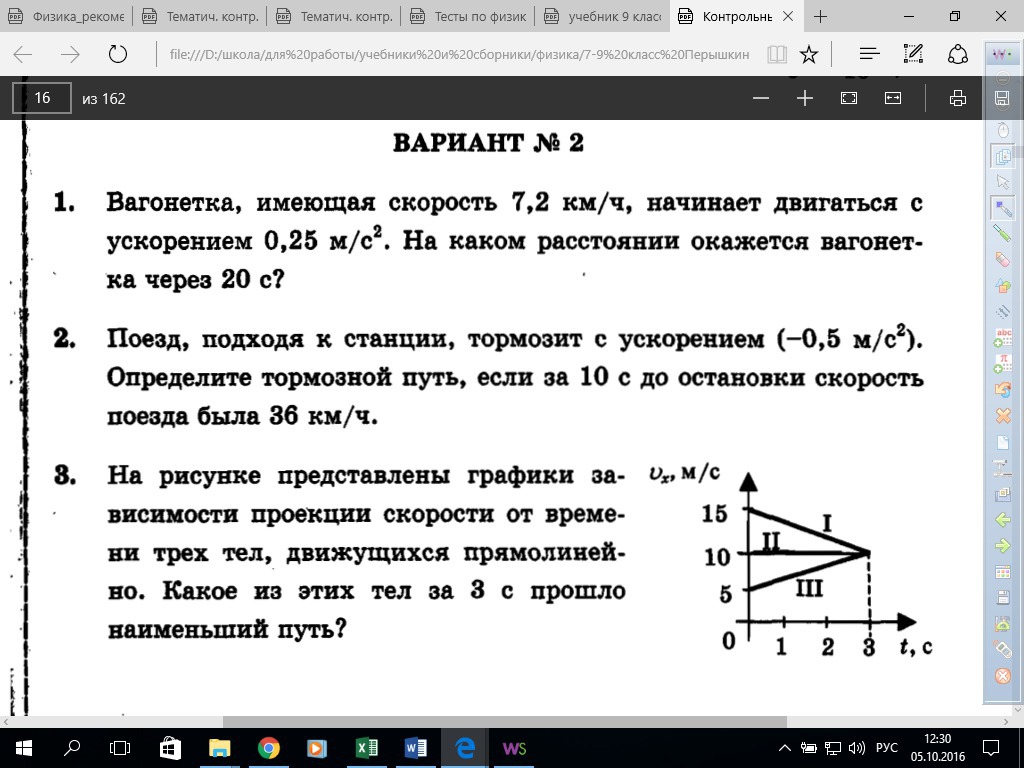This screenshot has width=1024, height=768.
Task: Open the Windows Start menu
Action: coord(23,748)
